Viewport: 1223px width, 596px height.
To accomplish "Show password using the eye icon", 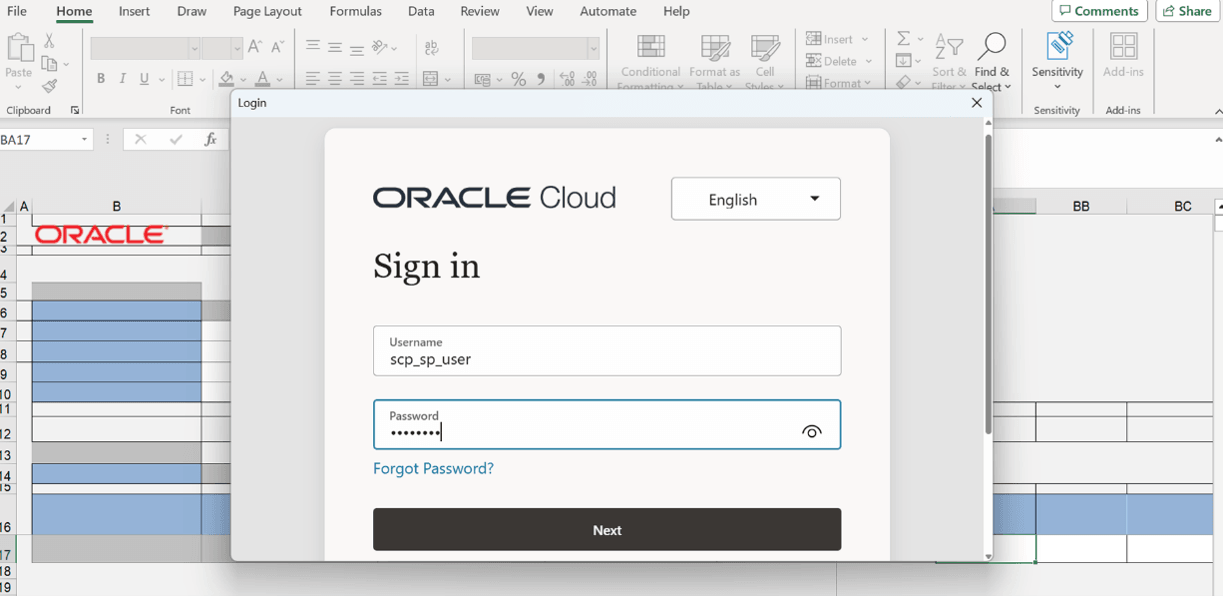I will (811, 432).
